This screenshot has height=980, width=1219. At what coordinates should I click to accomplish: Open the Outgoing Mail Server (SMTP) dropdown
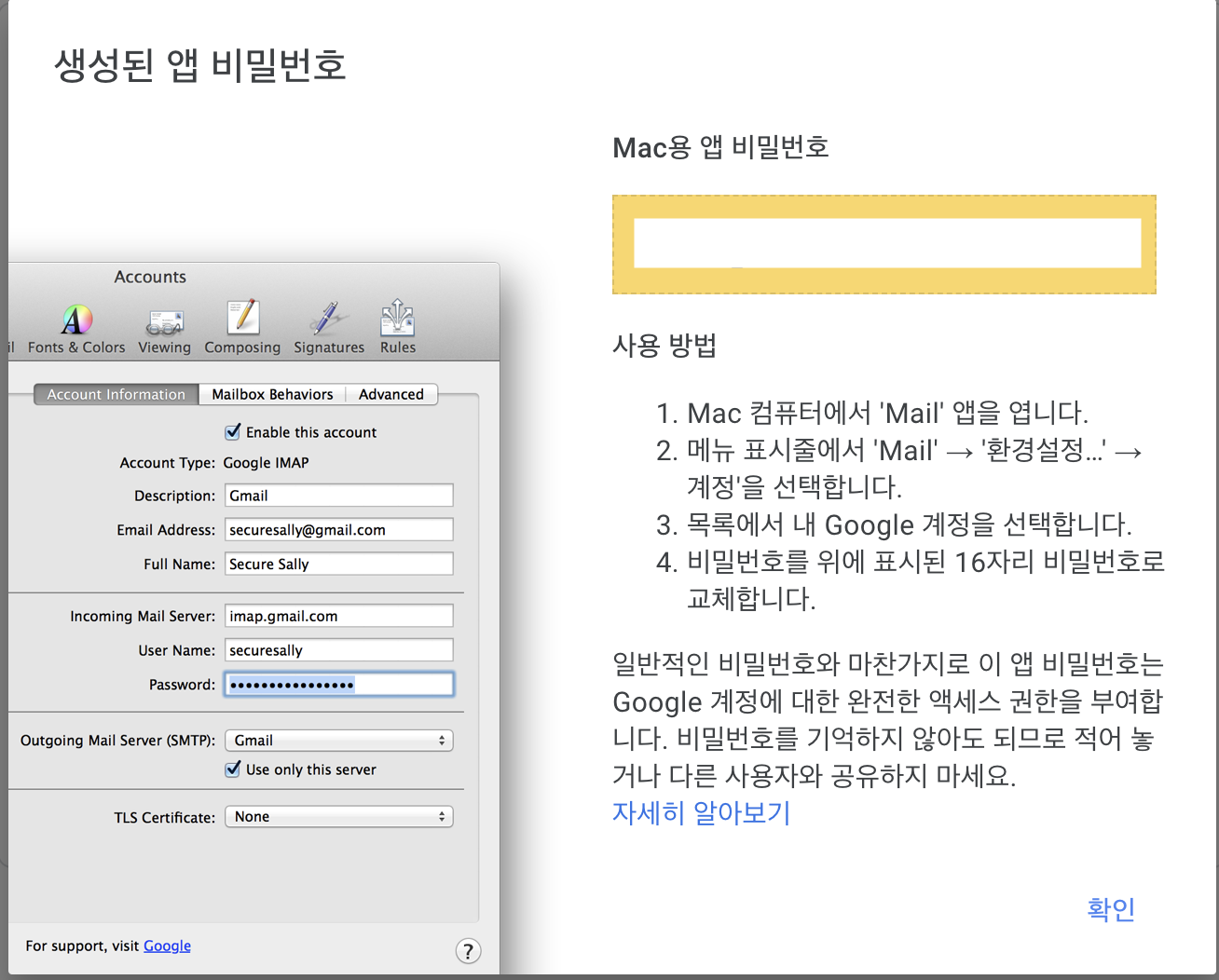[338, 740]
